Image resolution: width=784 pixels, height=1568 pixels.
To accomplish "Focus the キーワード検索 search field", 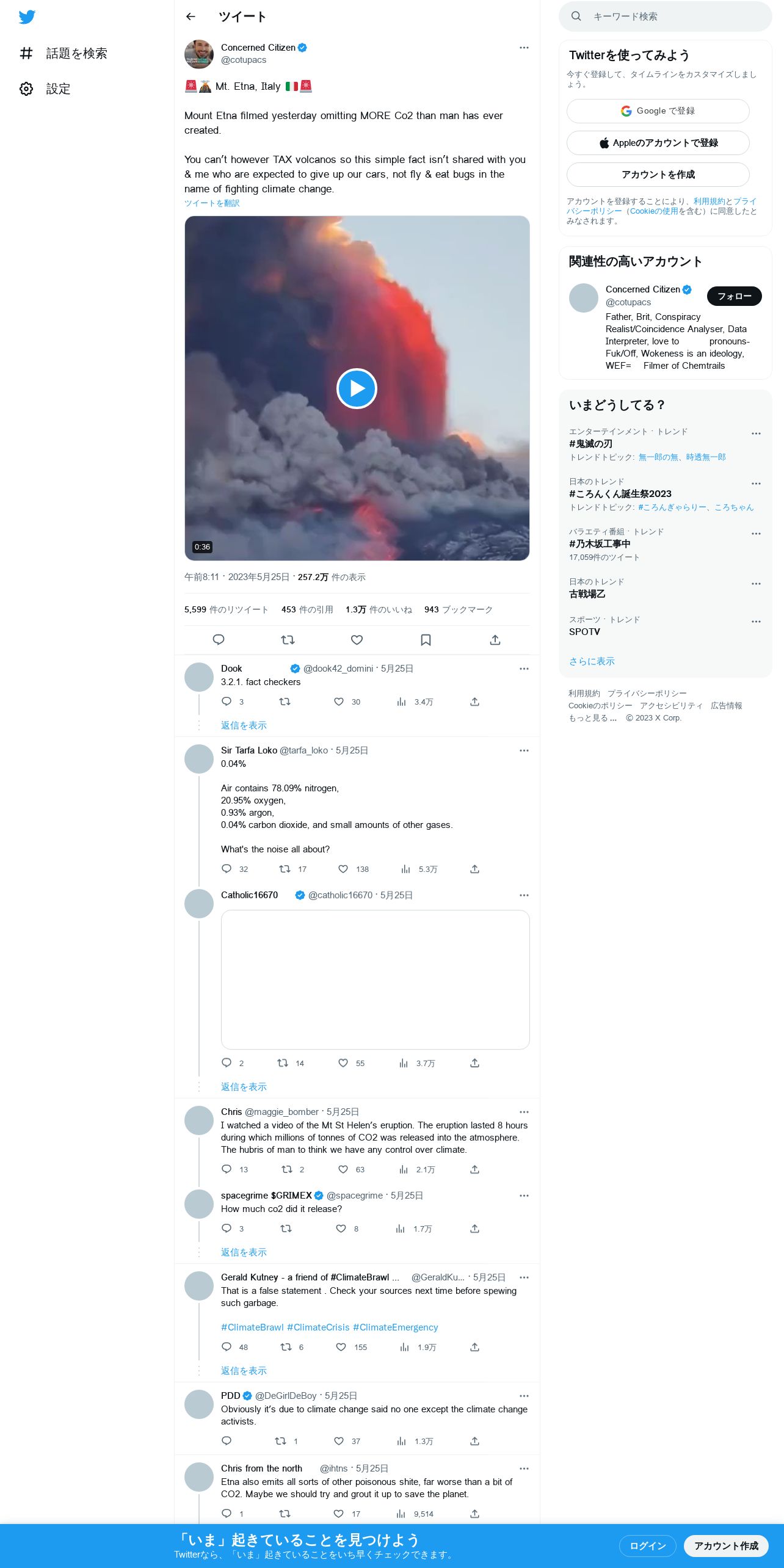I will (666, 16).
